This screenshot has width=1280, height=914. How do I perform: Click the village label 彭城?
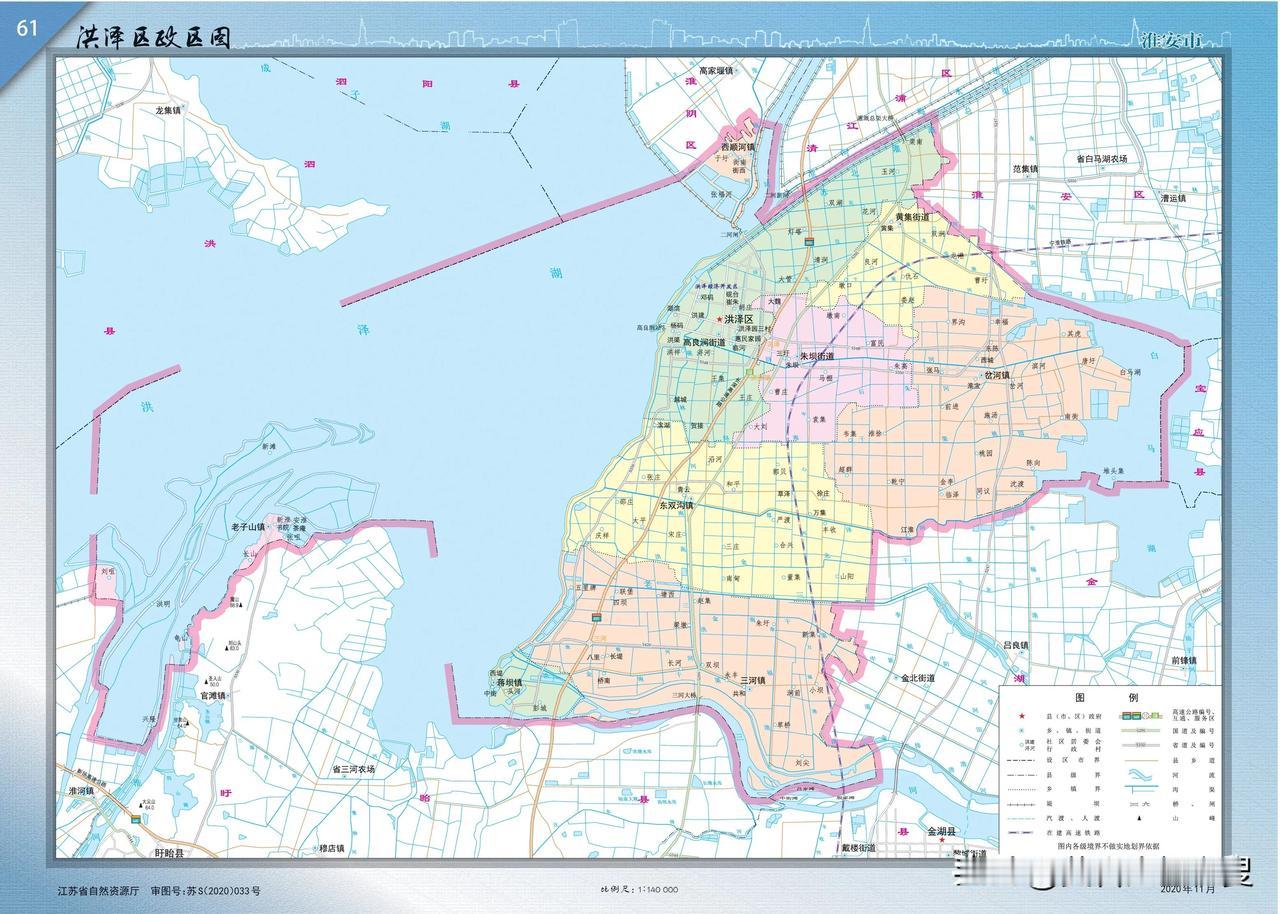point(540,708)
